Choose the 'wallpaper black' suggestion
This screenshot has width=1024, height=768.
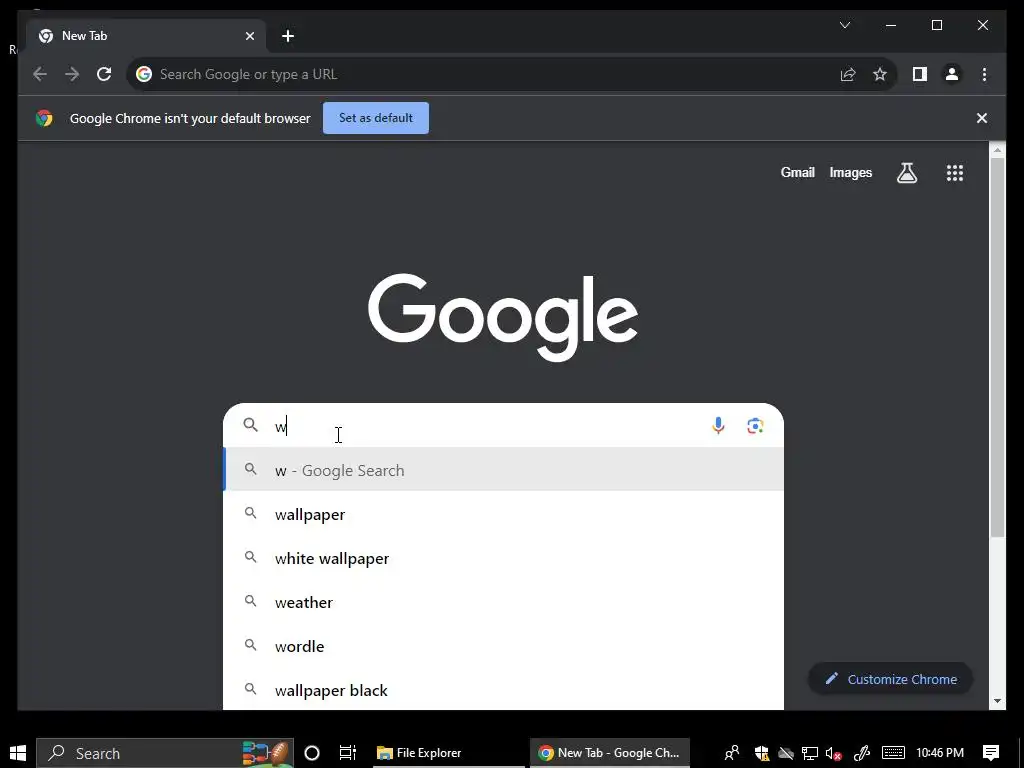coord(504,690)
